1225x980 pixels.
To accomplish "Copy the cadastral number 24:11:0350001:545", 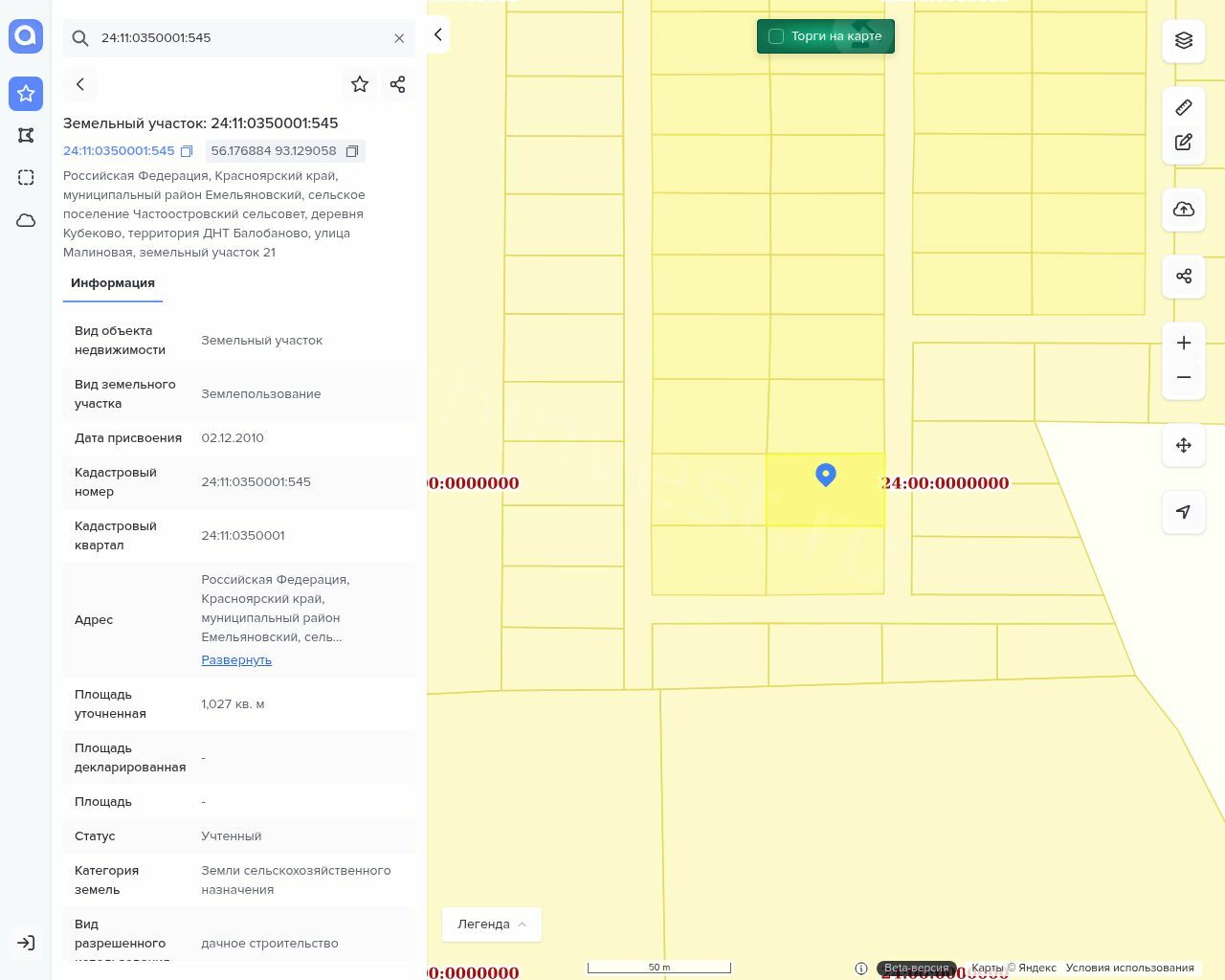I will pos(187,151).
